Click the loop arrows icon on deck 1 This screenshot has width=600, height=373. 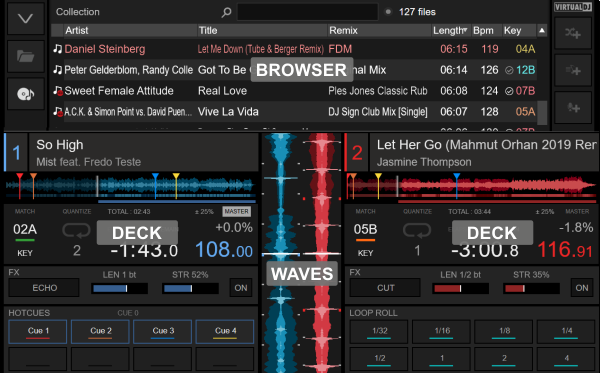tap(77, 230)
